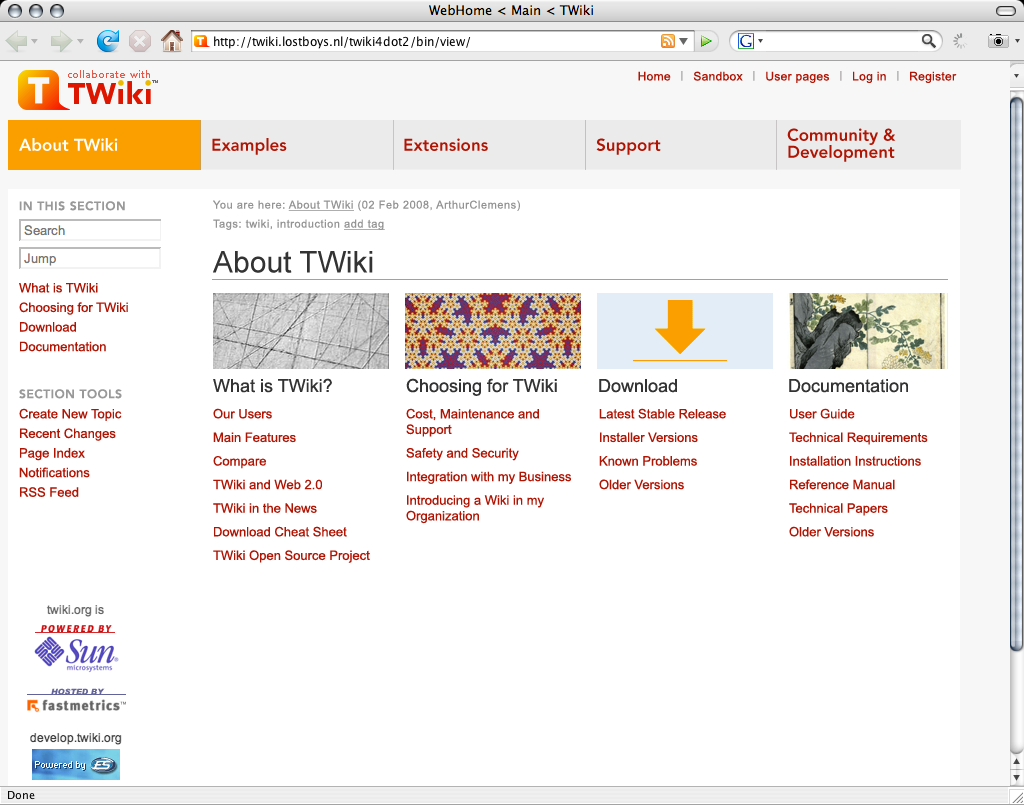Open the Latest Stable Release link
Screen dimensions: 1024x805
(662, 414)
